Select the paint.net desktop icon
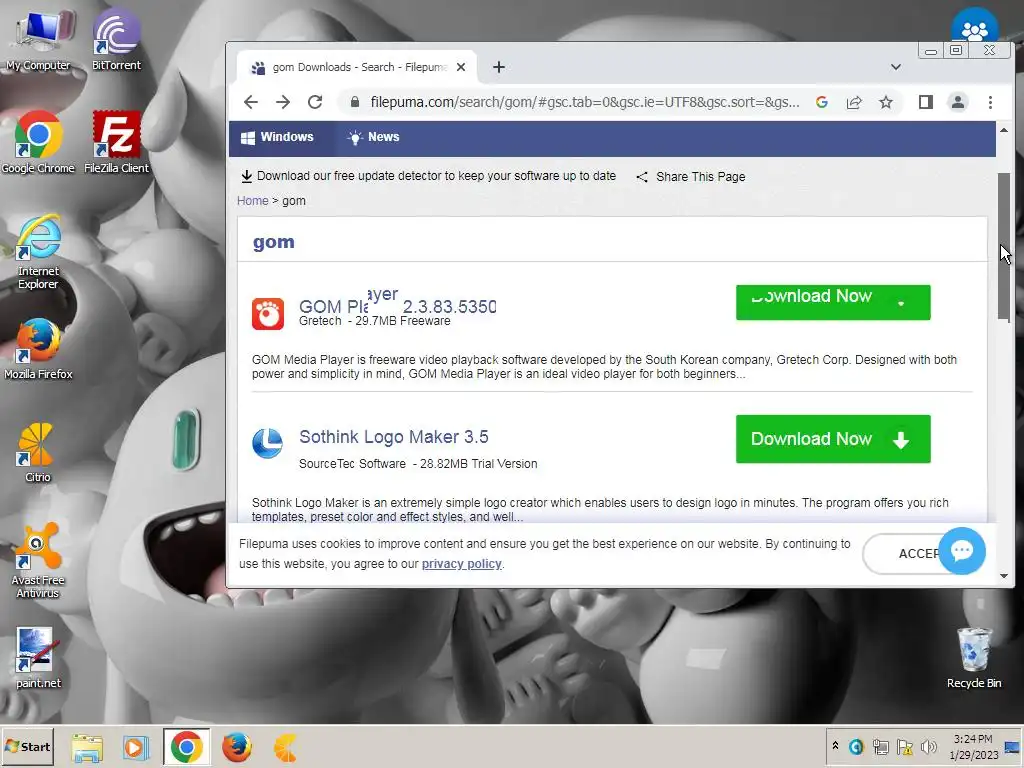The height and width of the screenshot is (768, 1024). (37, 658)
